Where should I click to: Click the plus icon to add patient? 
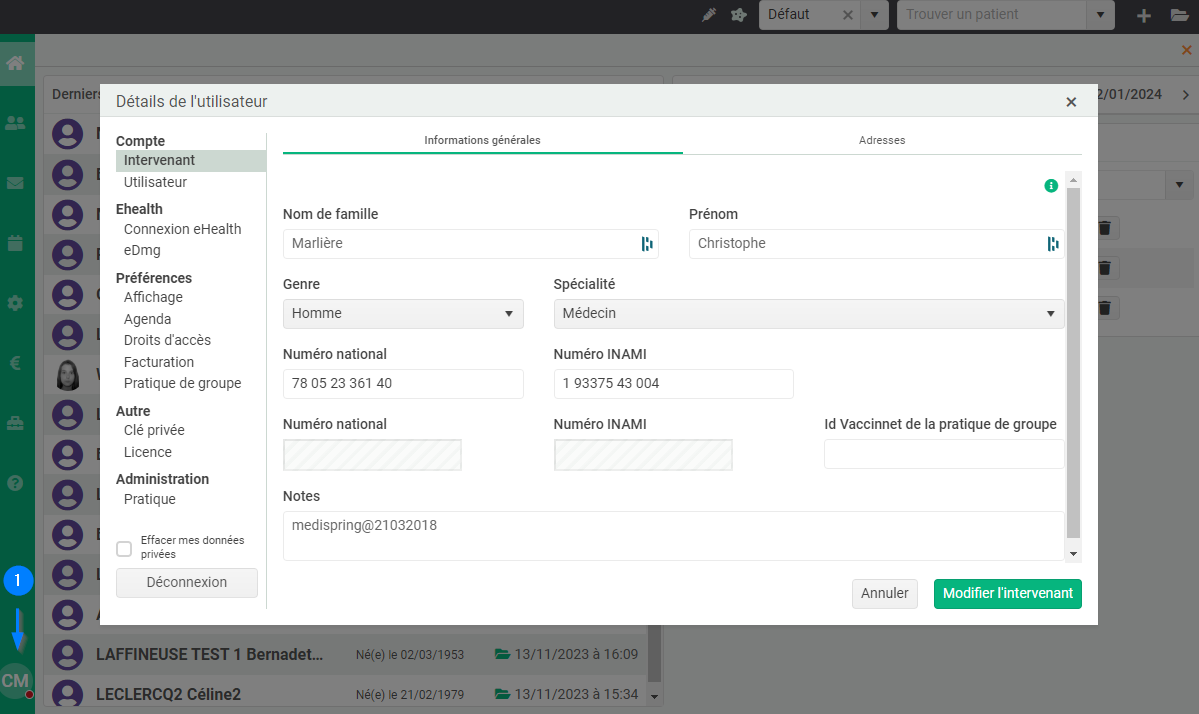[1143, 15]
